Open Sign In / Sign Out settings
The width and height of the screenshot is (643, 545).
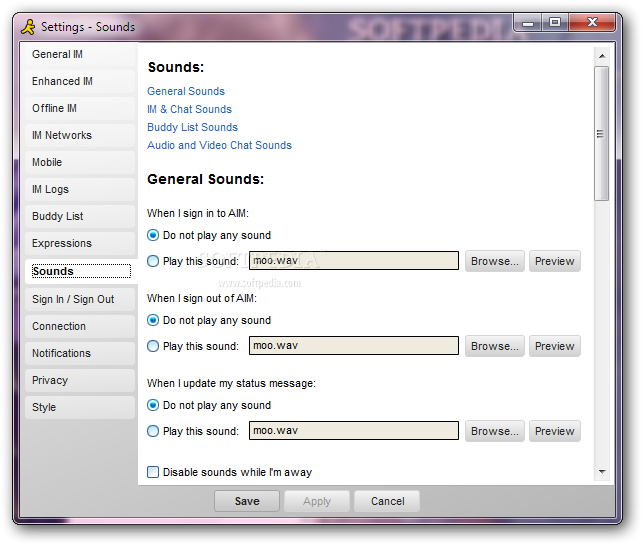tap(80, 300)
